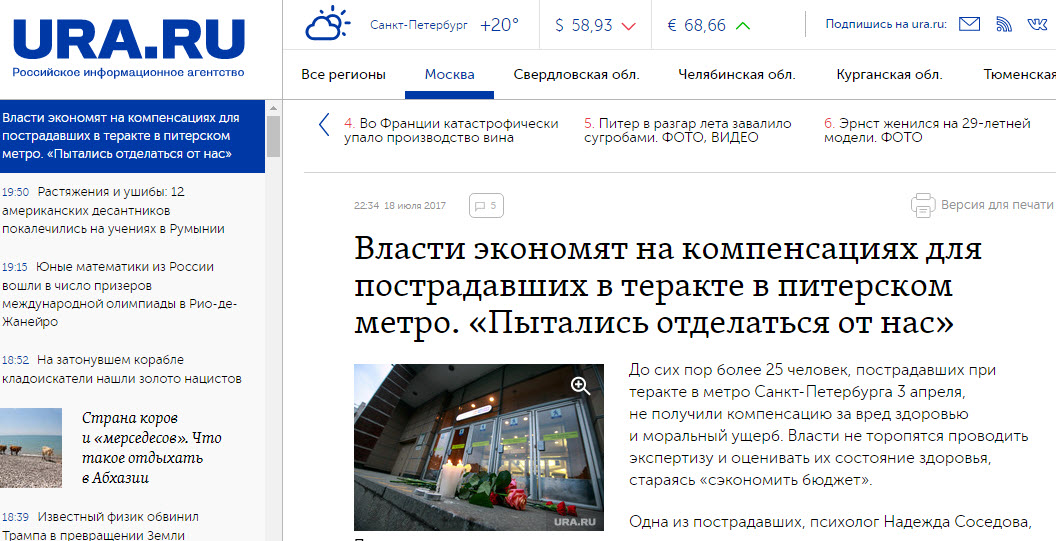Open the comments bubble showing 5

485,206
